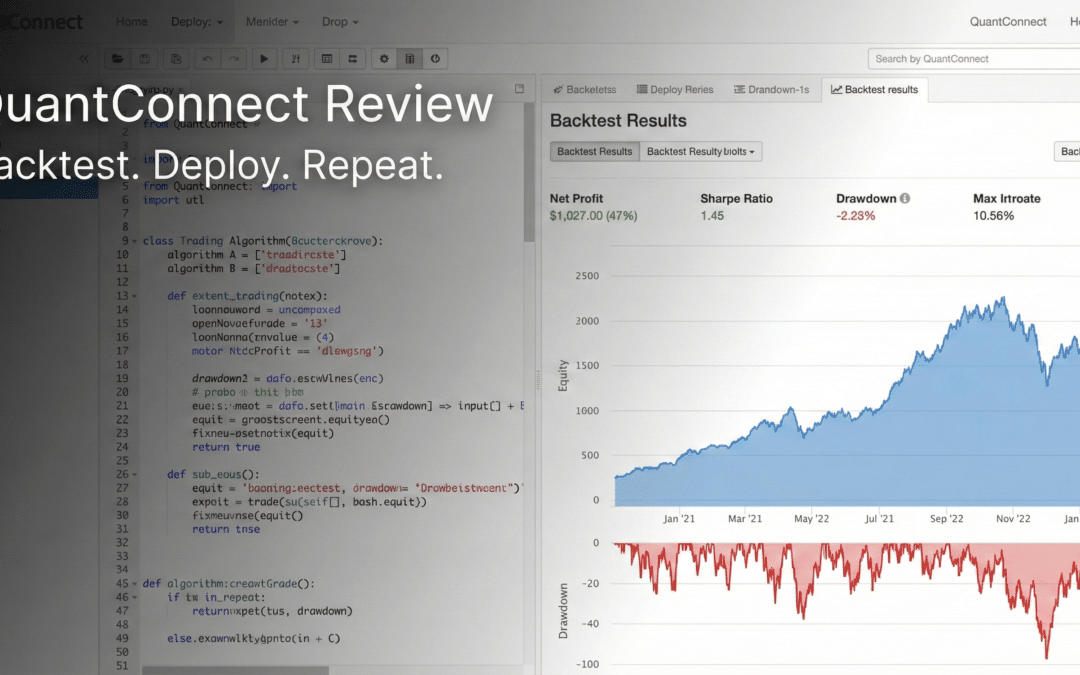This screenshot has width=1080, height=675.
Task: Click the round power icon
Action: [435, 59]
